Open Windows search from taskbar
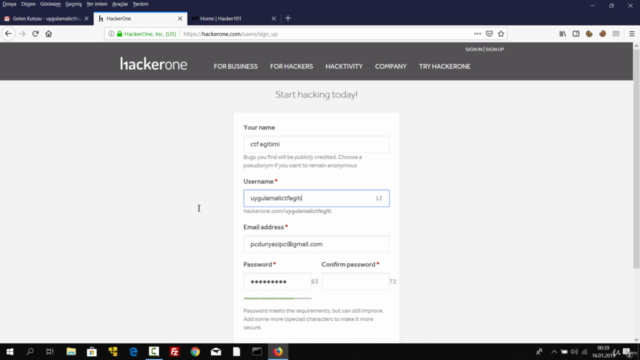Screen dimensions: 640x360 (30, 351)
